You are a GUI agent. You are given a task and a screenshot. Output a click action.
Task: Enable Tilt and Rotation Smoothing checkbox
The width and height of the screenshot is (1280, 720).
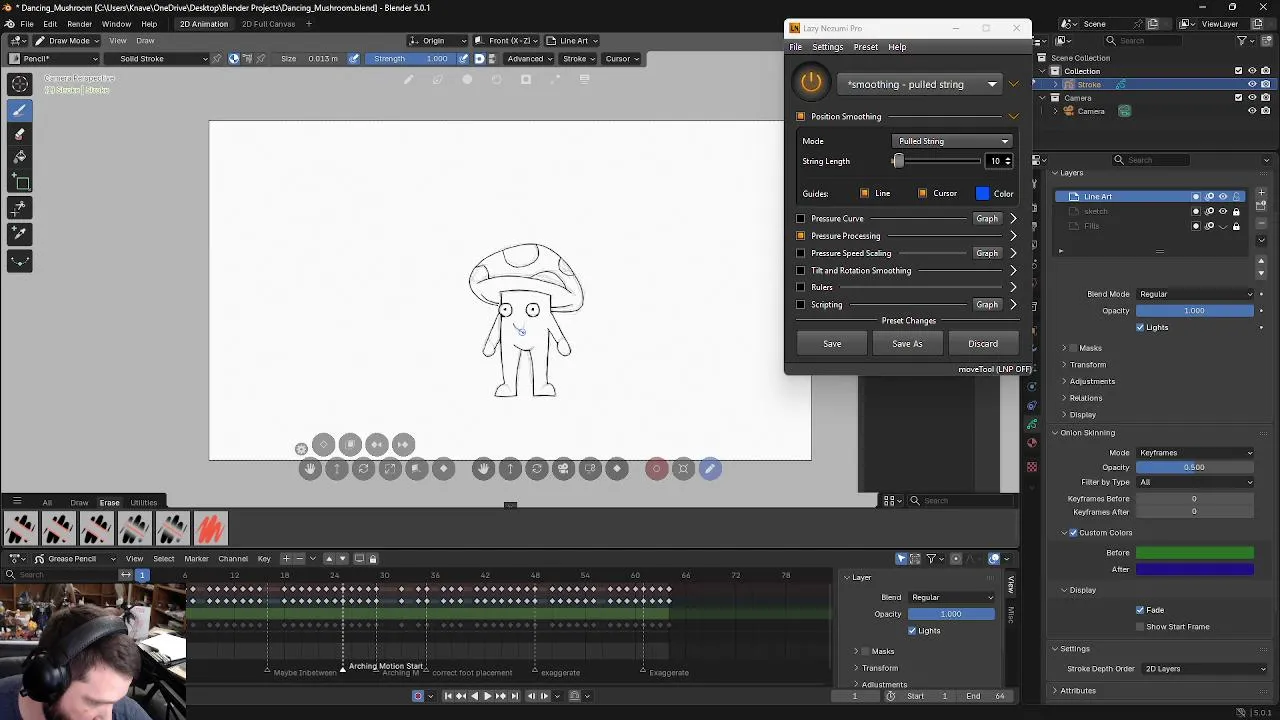click(x=801, y=270)
